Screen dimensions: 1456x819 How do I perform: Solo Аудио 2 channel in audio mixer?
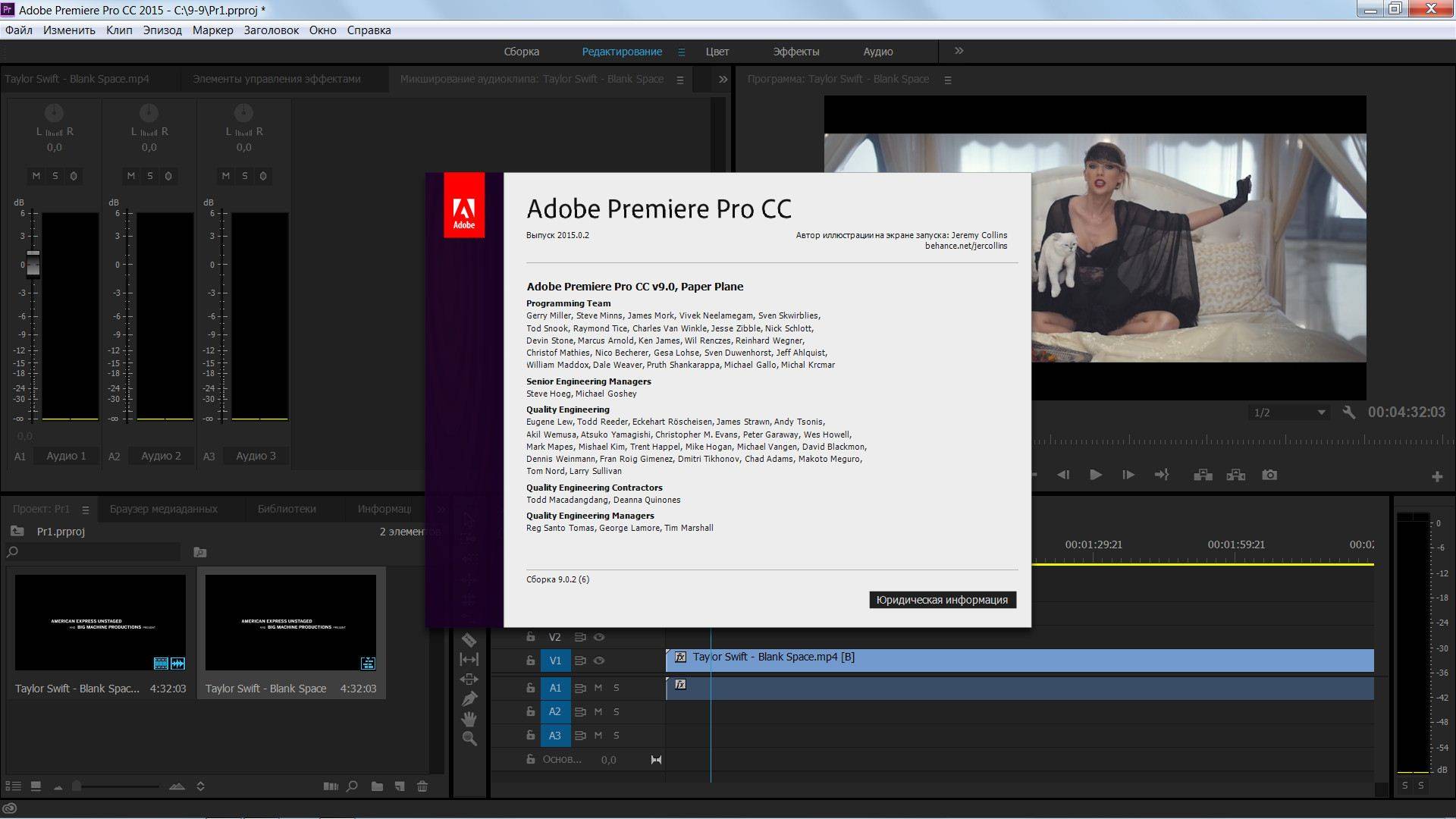[x=149, y=176]
